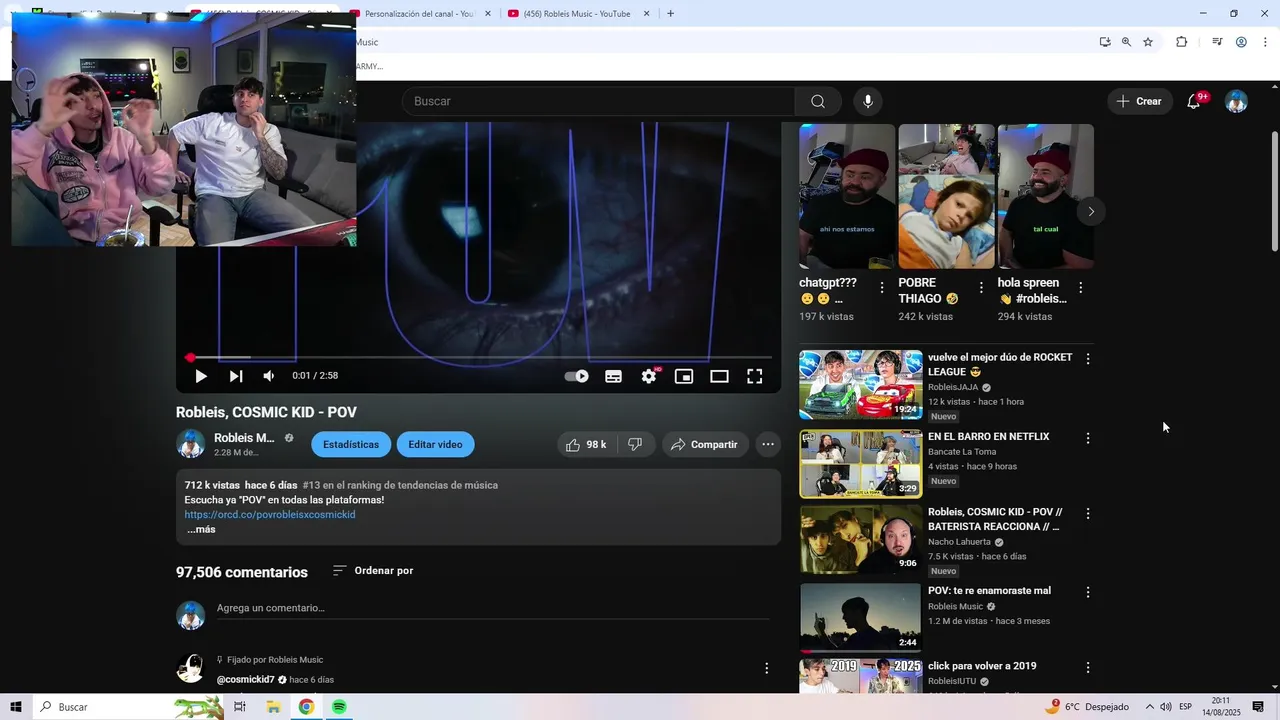1280x720 pixels.
Task: Open taskbar volume speaker icon
Action: [x=1166, y=707]
